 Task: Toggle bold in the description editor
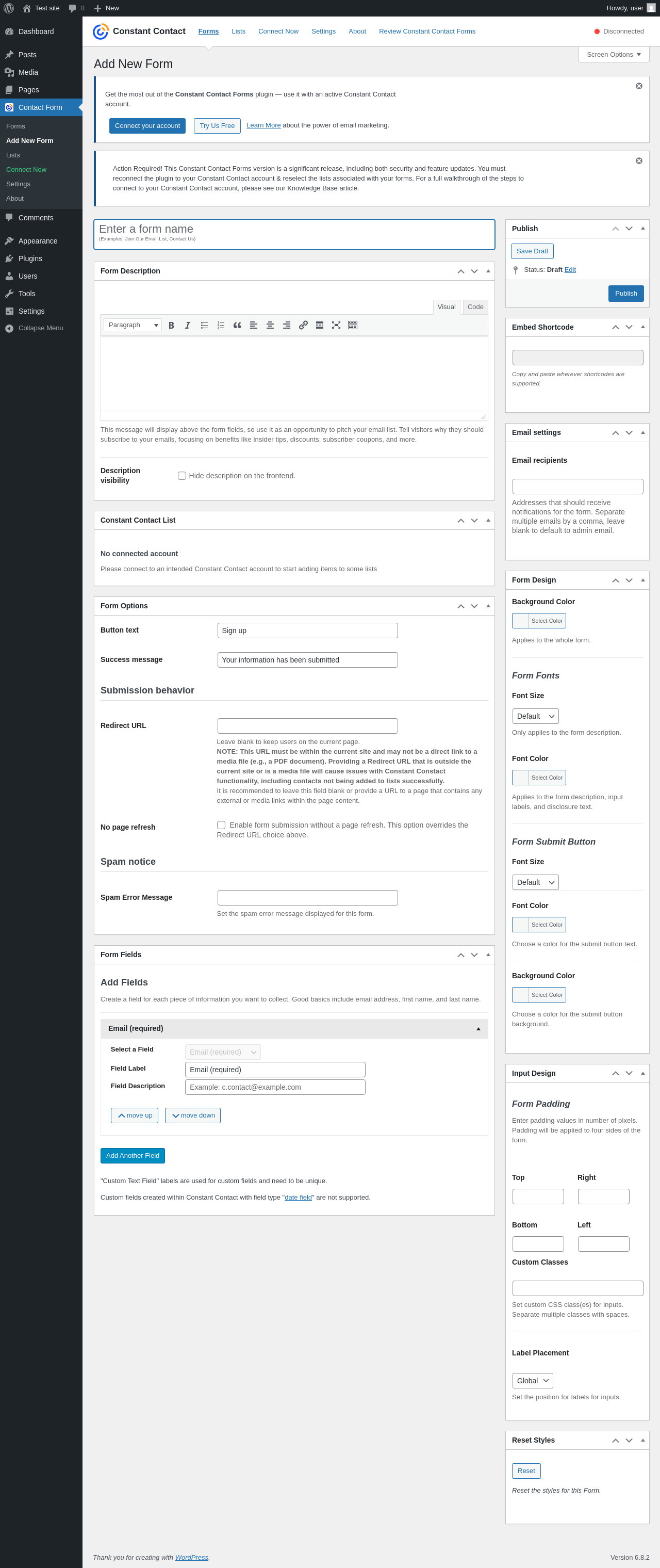point(171,325)
